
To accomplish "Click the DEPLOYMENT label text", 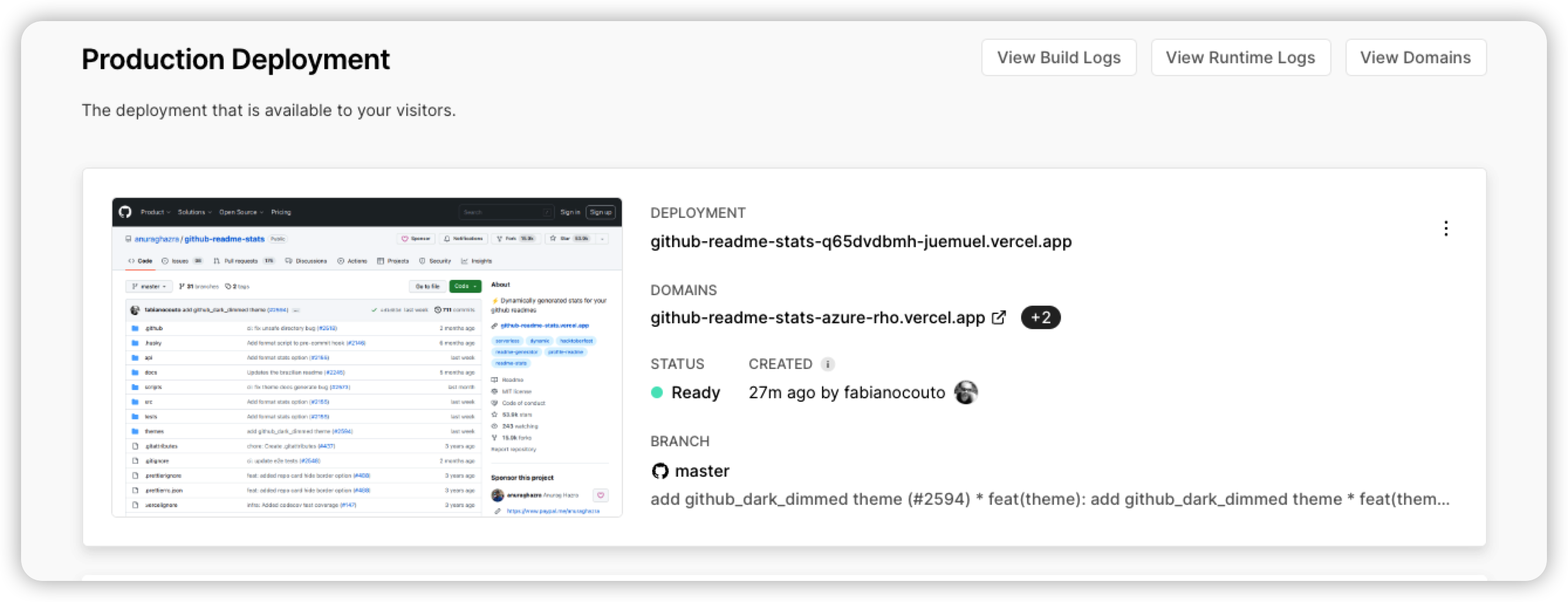I will pyautogui.click(x=697, y=213).
